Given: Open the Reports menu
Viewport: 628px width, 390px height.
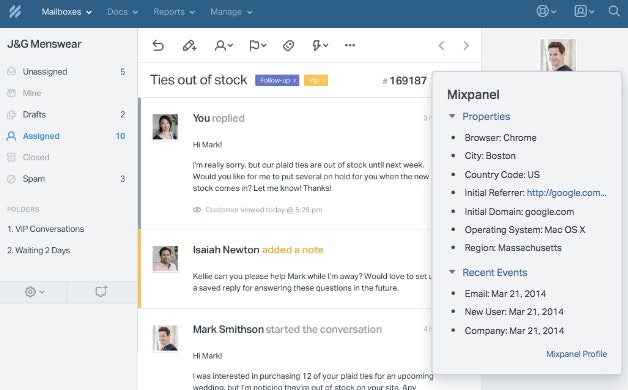Looking at the screenshot, I should pyautogui.click(x=174, y=12).
